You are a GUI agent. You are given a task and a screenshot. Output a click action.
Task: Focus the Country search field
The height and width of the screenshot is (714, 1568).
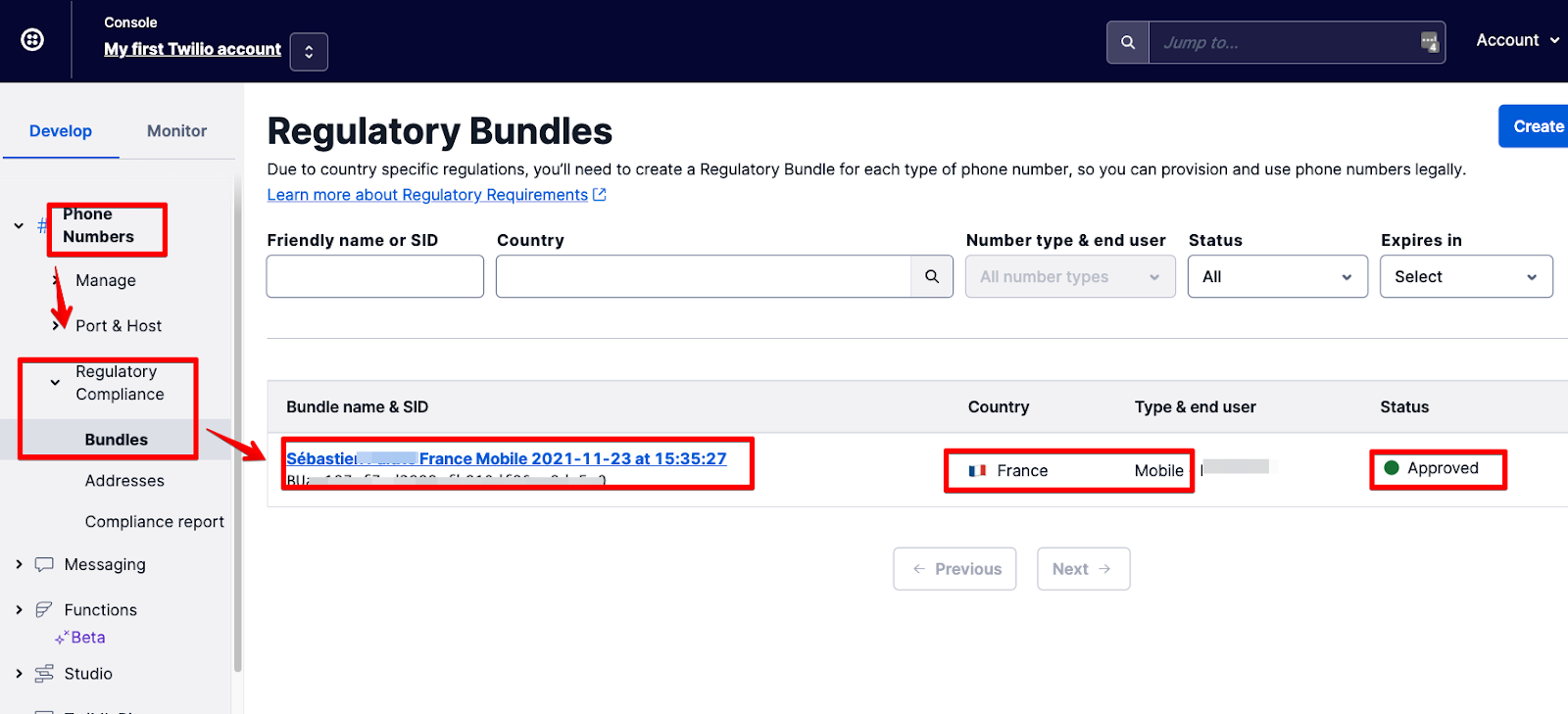click(x=704, y=276)
